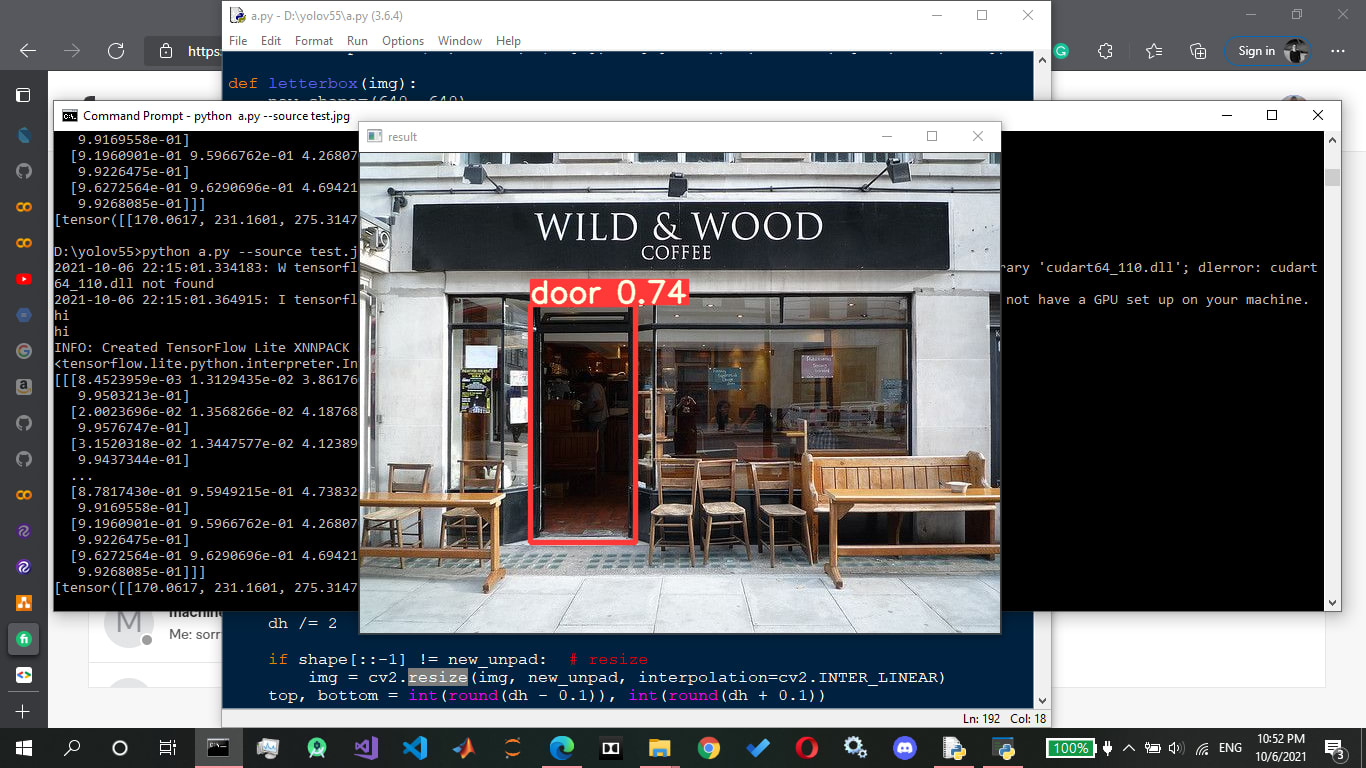
Task: Click the system volume speaker icon
Action: (1176, 748)
